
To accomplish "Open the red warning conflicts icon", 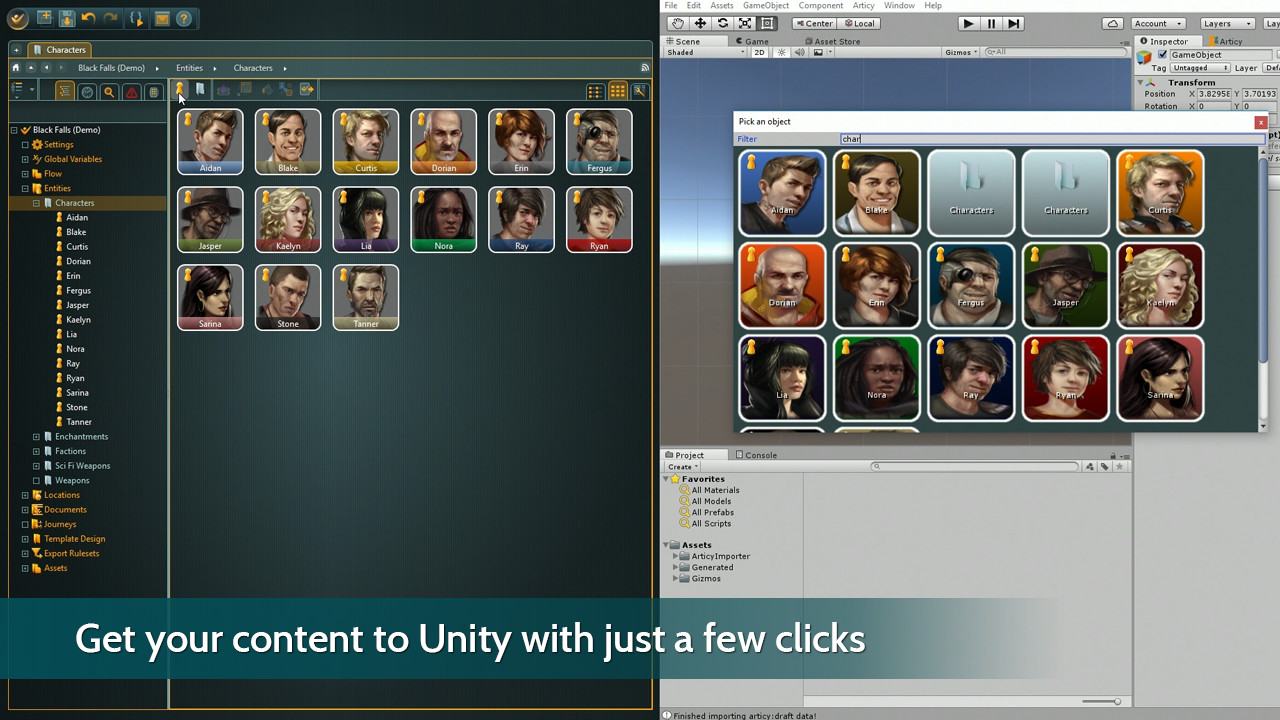I will pyautogui.click(x=131, y=92).
